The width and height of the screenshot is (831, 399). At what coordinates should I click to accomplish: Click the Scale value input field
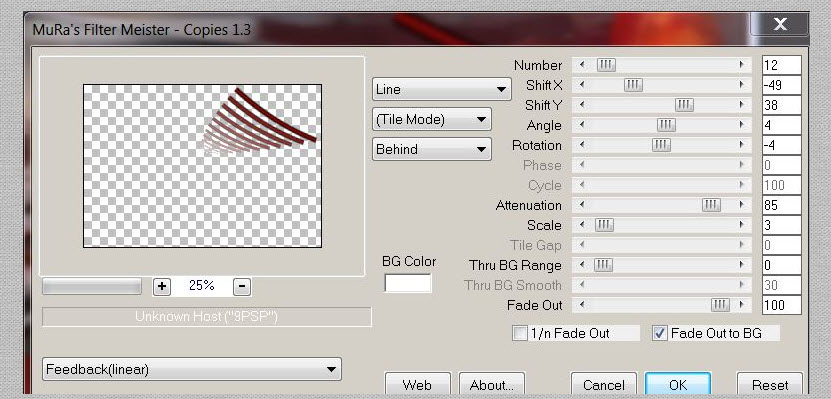[782, 225]
